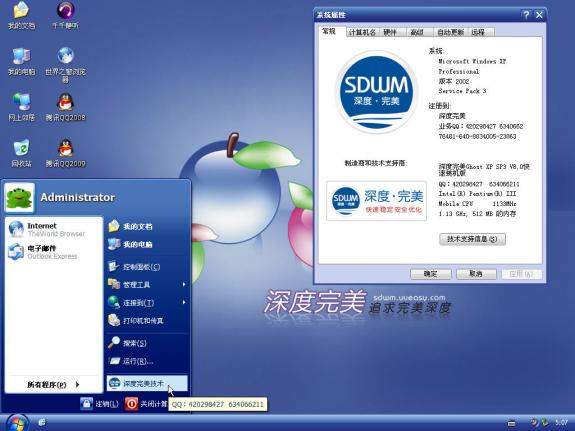The height and width of the screenshot is (431, 575).
Task: Launch 世界之窗浏览器 desktop icon
Action: 65,65
